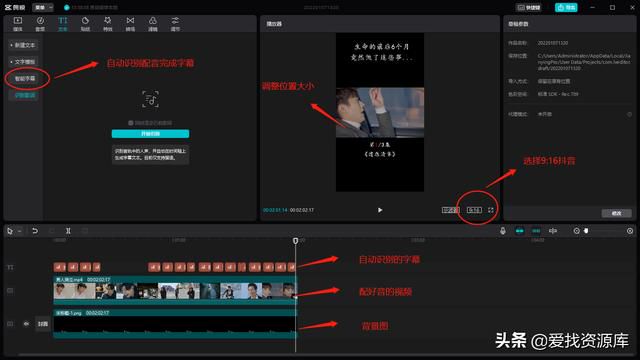Screen dimensions: 640x360
Task: Open the Audio (音频) panel icon
Action: click(x=40, y=24)
